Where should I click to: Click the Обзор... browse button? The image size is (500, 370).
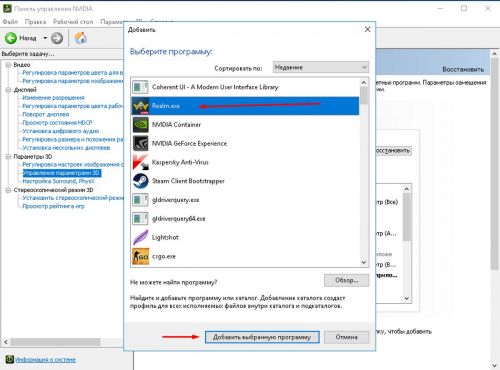coord(346,280)
